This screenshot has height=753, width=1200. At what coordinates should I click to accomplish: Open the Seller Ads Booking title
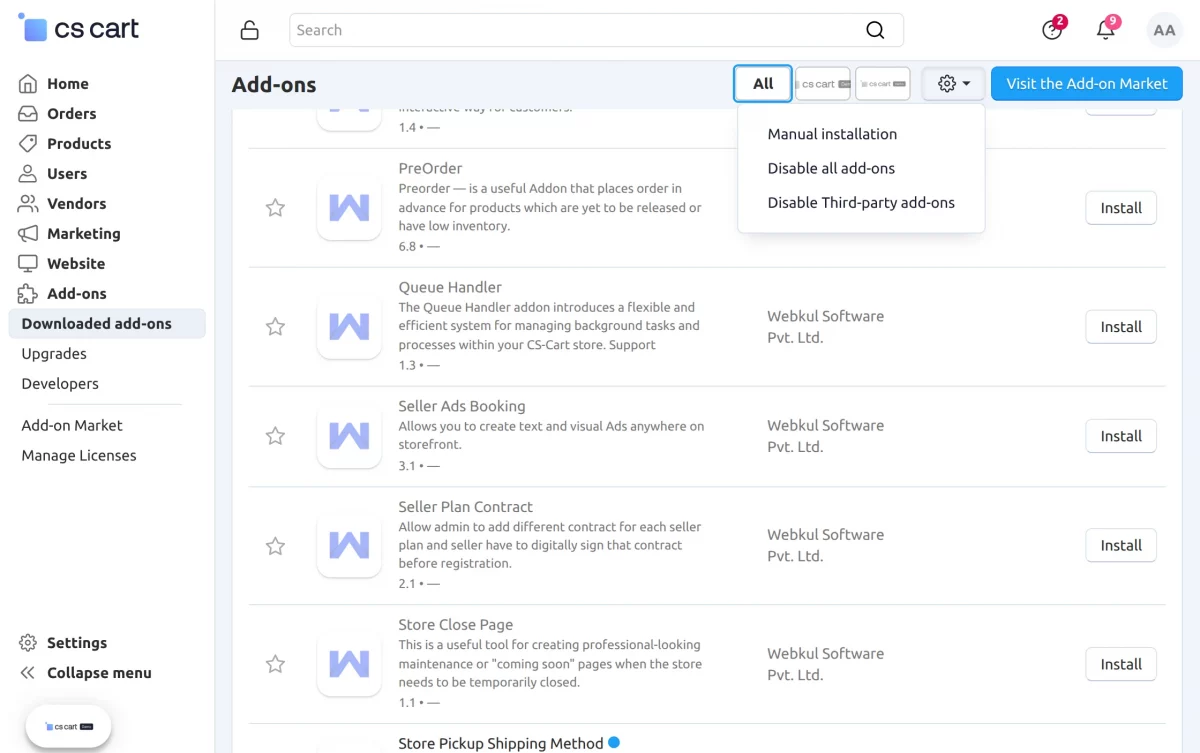click(462, 406)
